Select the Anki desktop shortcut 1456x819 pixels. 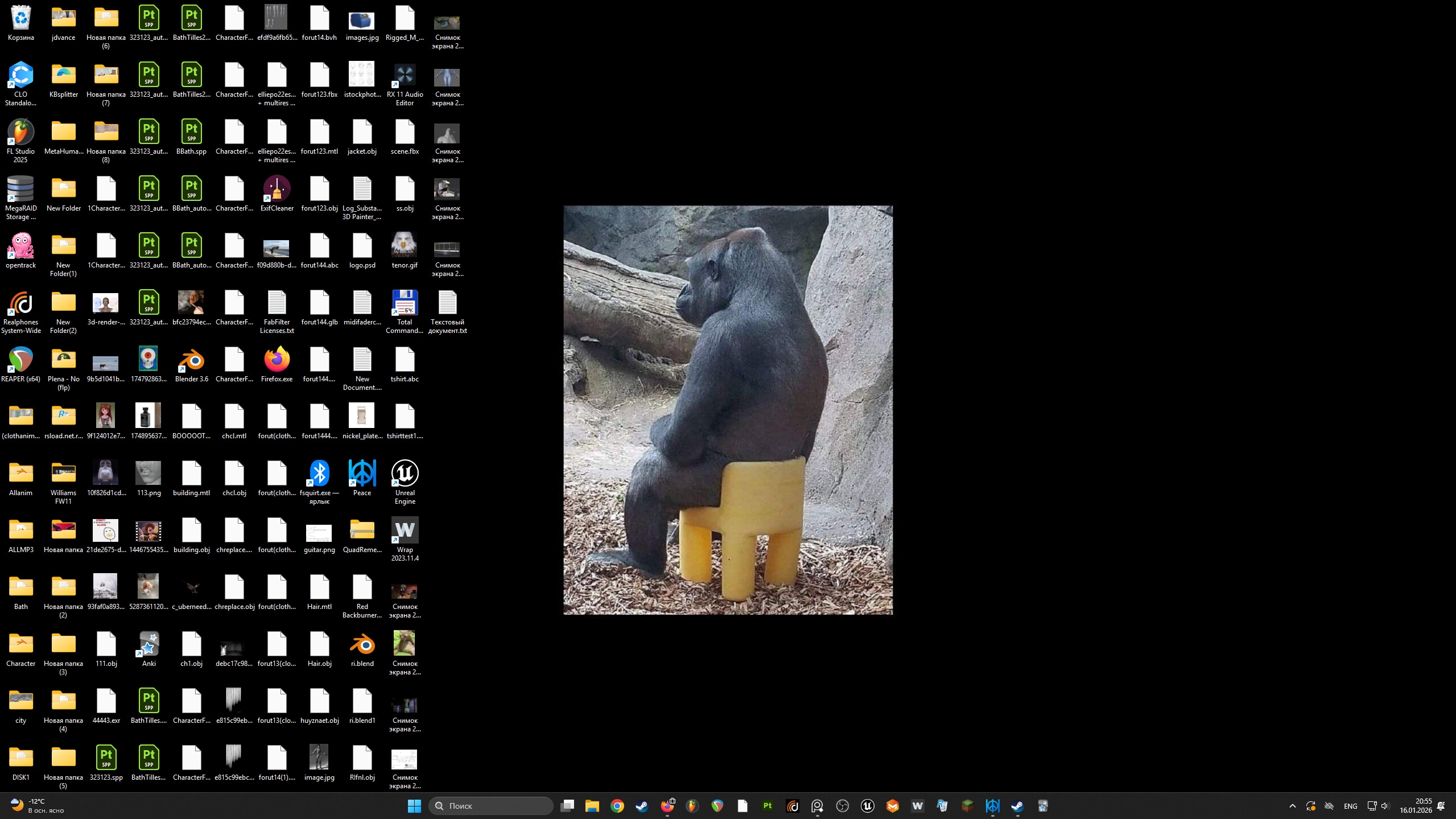tap(149, 649)
